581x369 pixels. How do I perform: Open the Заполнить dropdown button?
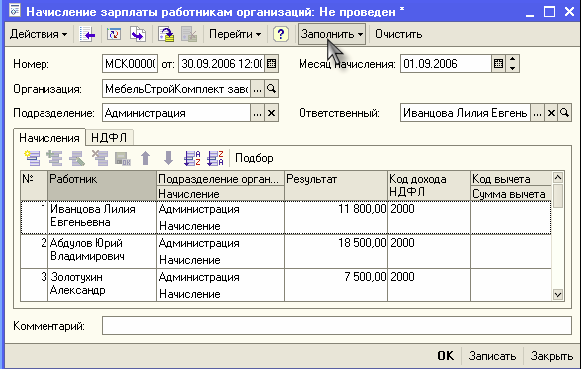pos(332,34)
